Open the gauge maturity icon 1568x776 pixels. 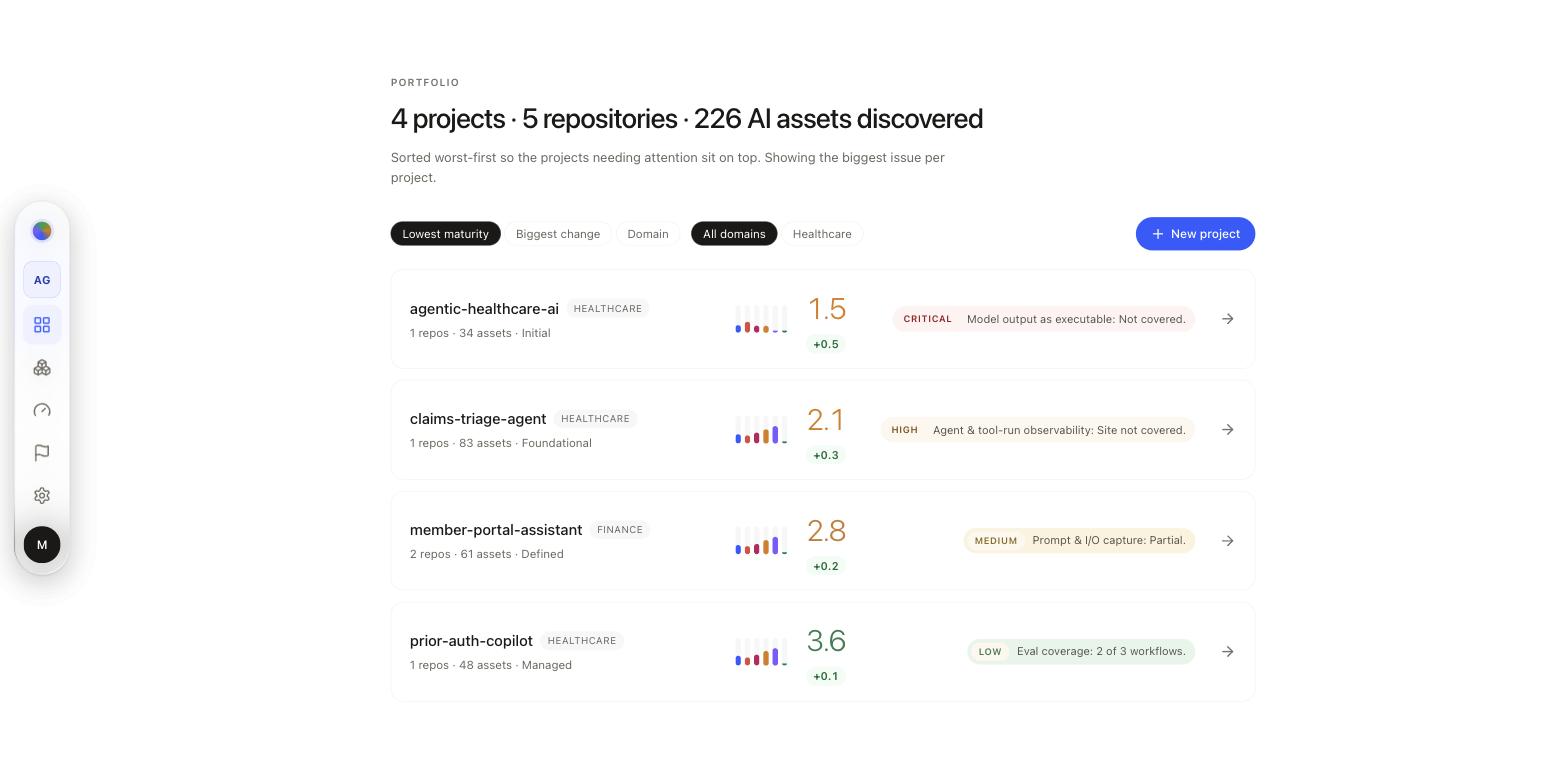[x=42, y=410]
